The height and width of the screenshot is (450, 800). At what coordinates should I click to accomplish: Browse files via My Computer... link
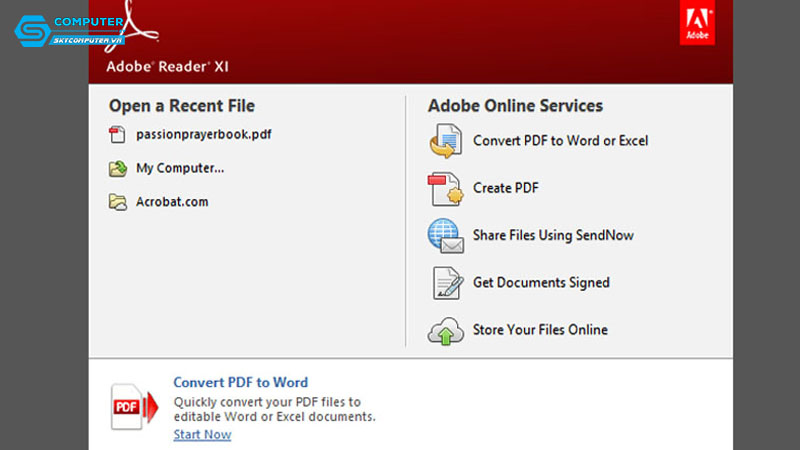(180, 168)
